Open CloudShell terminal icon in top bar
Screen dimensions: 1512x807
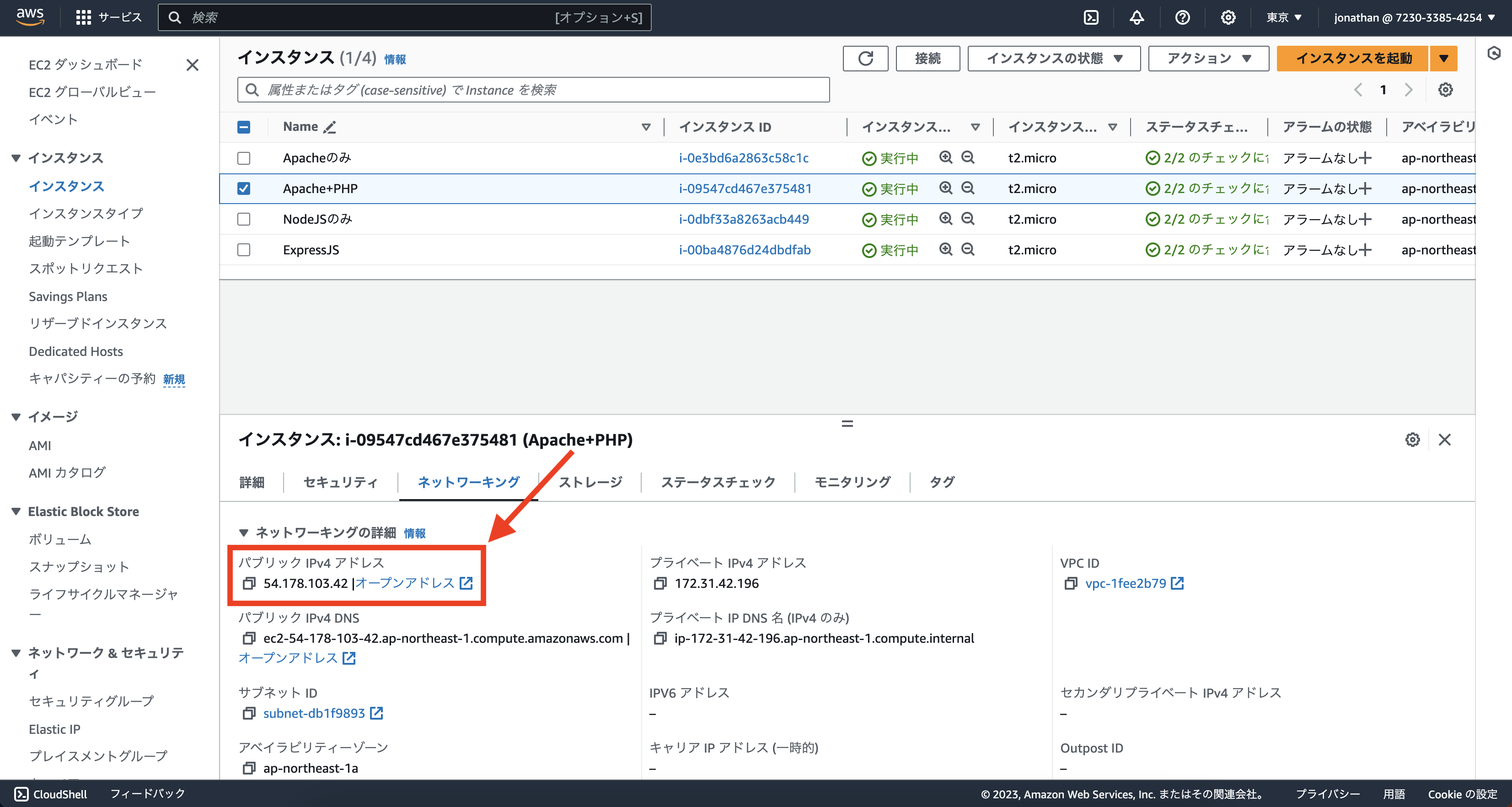[x=1091, y=17]
